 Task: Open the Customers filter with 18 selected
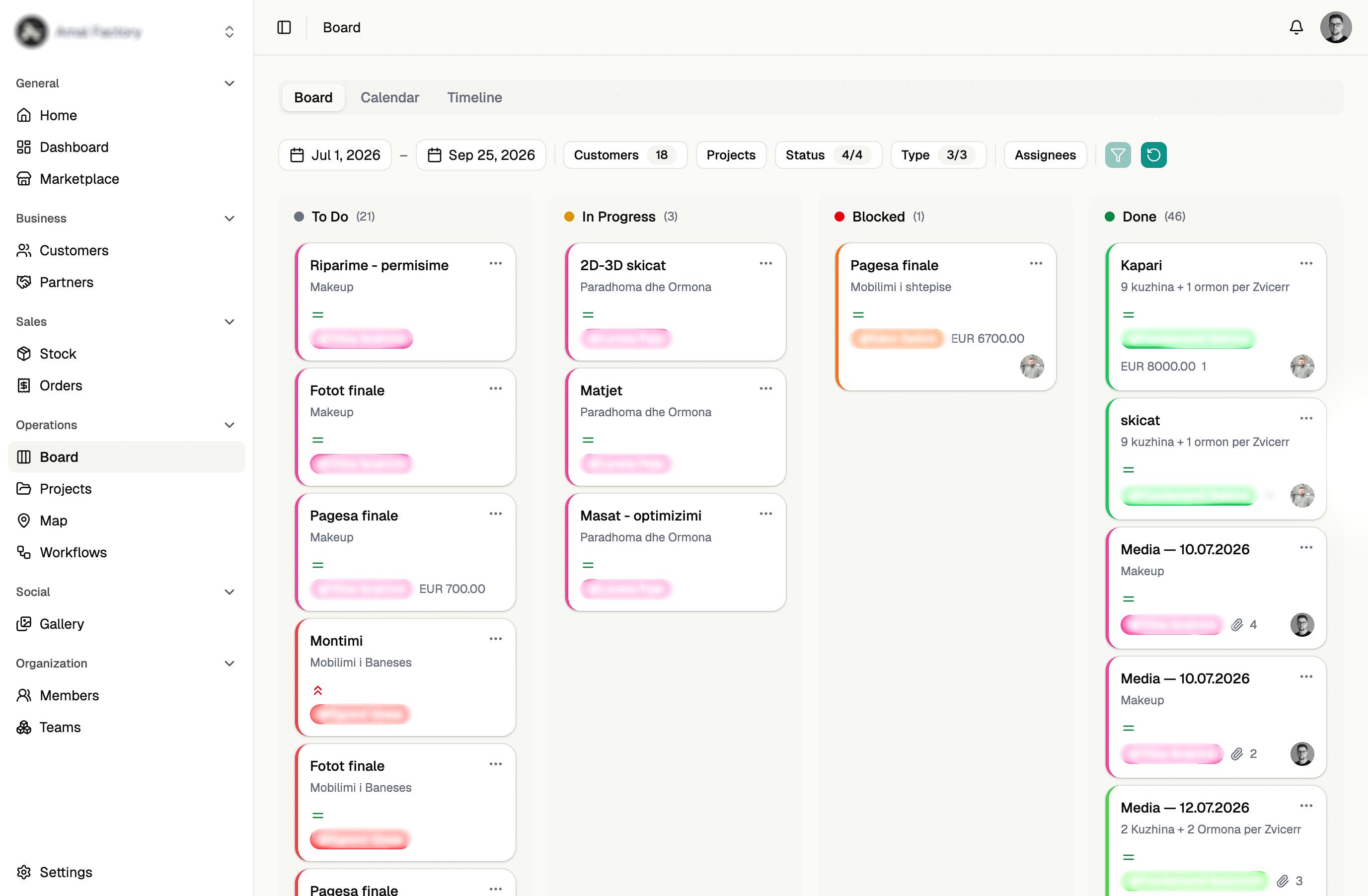click(x=625, y=154)
